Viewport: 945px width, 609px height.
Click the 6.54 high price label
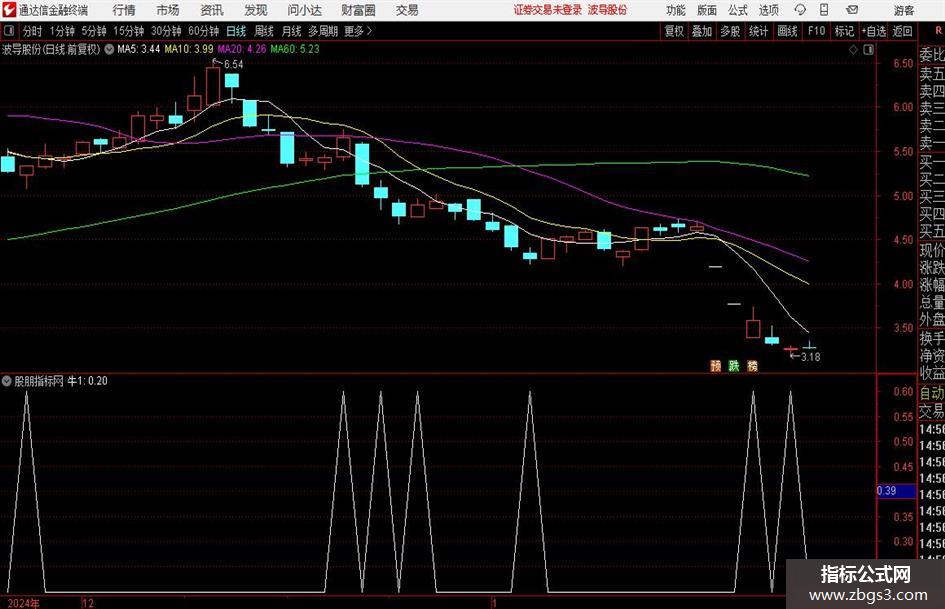tap(233, 64)
